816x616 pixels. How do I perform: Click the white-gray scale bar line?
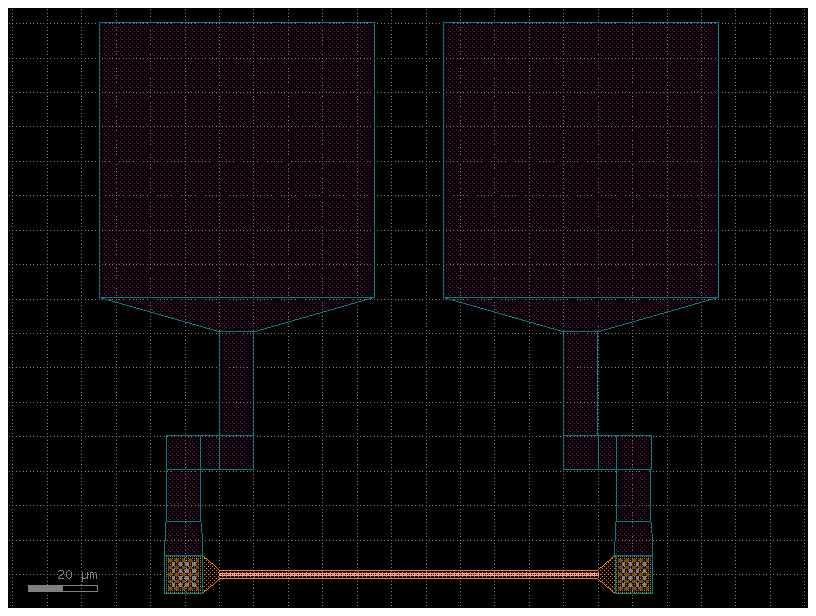62,588
